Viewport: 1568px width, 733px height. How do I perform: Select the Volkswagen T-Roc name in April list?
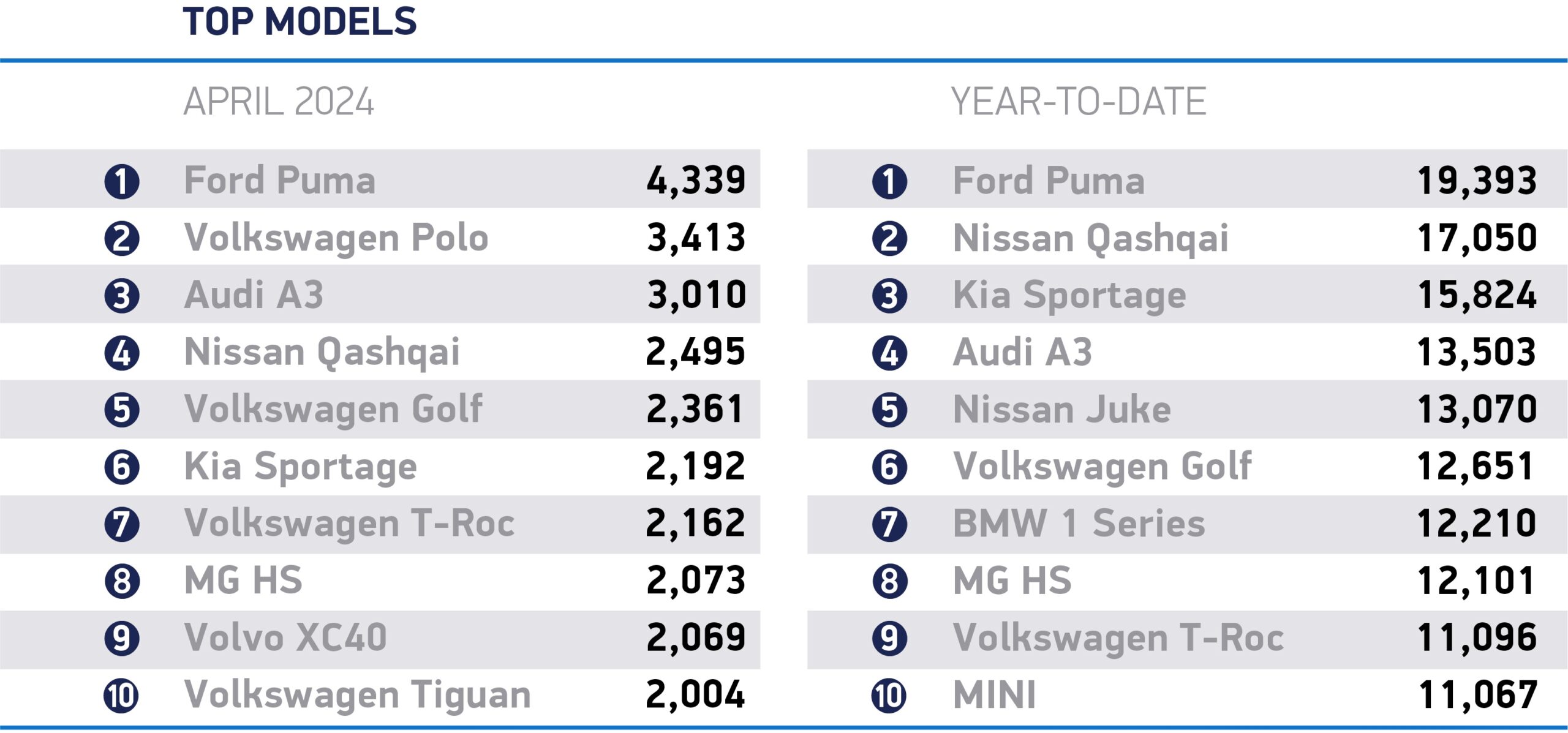(349, 524)
